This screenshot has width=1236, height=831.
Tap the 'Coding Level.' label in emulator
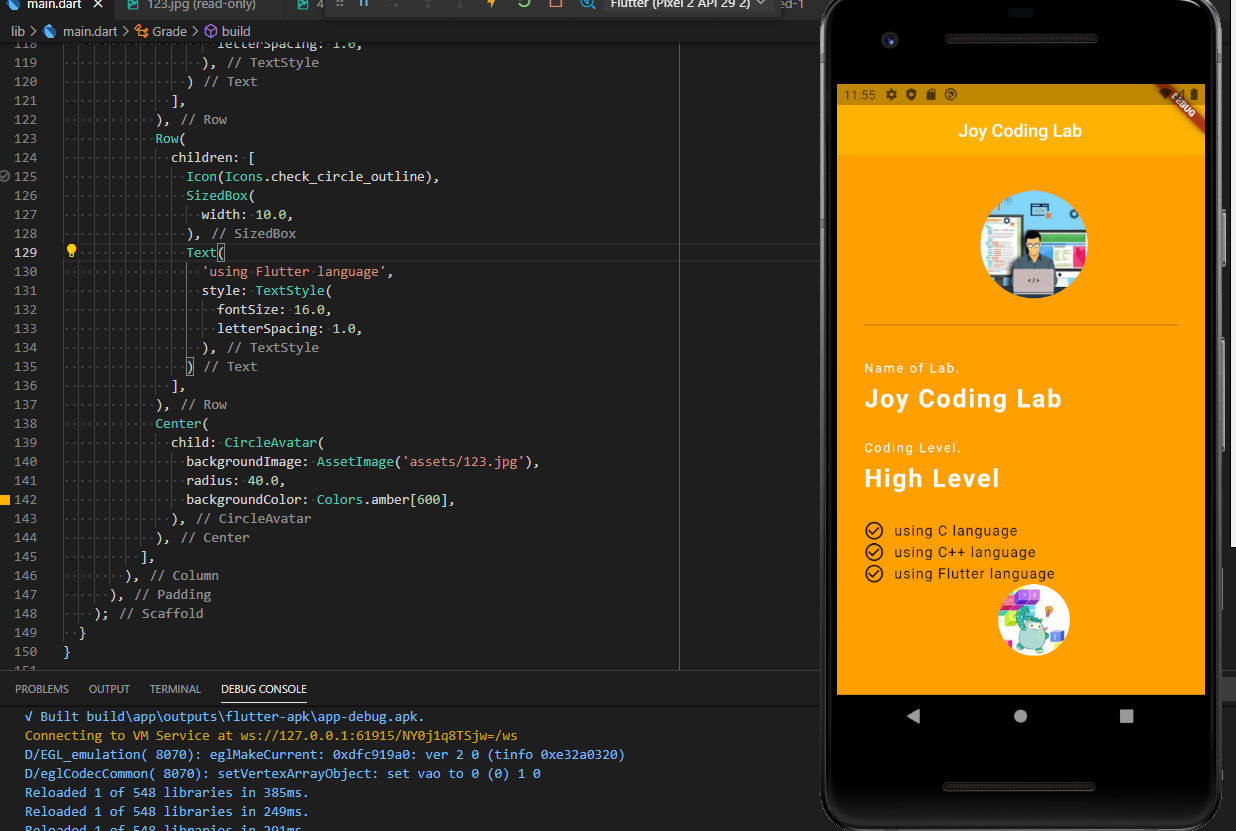point(913,448)
